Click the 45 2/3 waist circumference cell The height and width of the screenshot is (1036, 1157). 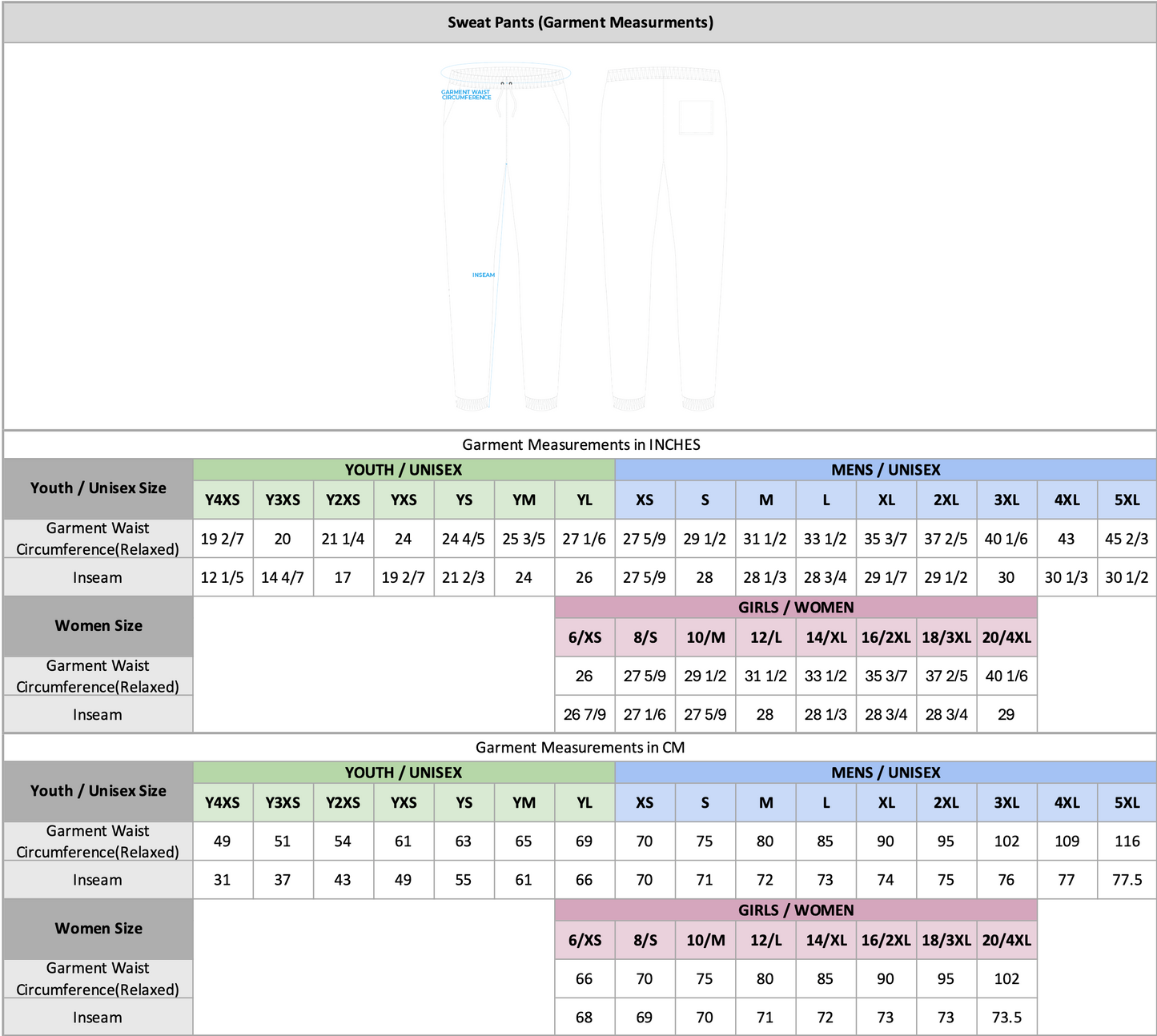1127,539
